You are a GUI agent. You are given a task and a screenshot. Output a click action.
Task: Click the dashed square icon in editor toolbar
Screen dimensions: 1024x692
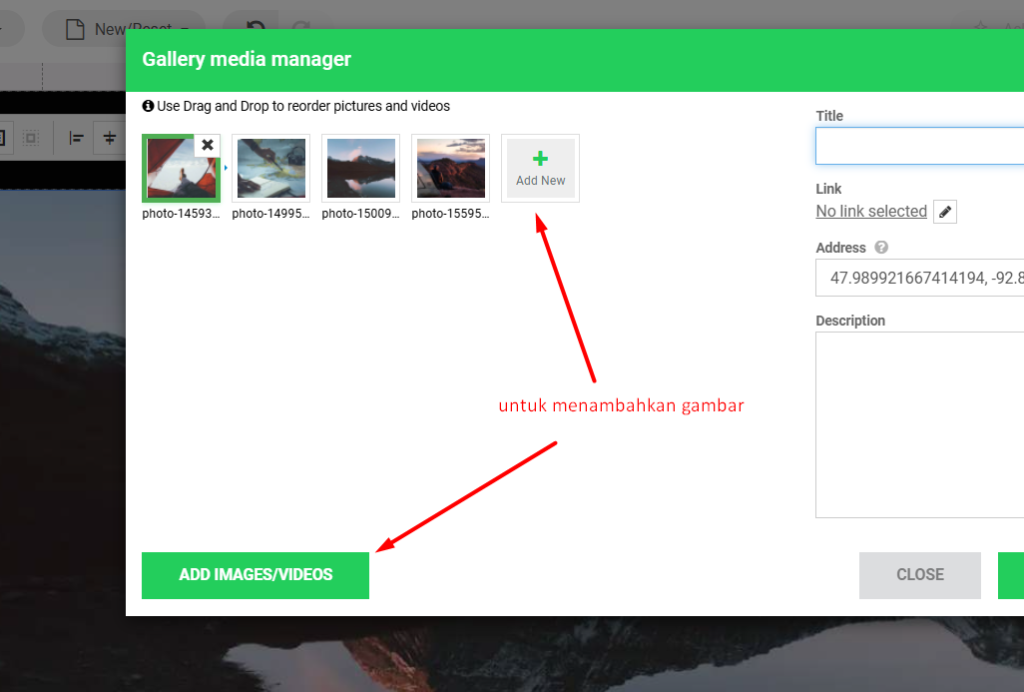31,138
